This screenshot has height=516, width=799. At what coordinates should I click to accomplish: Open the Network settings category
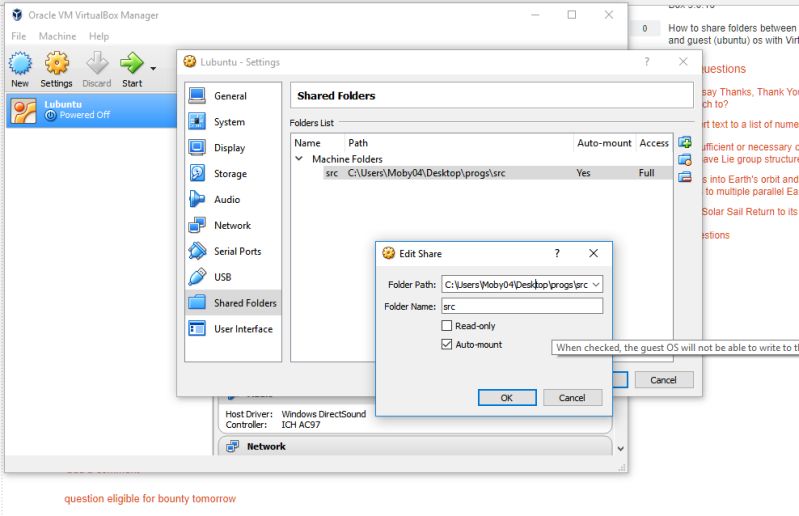click(233, 226)
